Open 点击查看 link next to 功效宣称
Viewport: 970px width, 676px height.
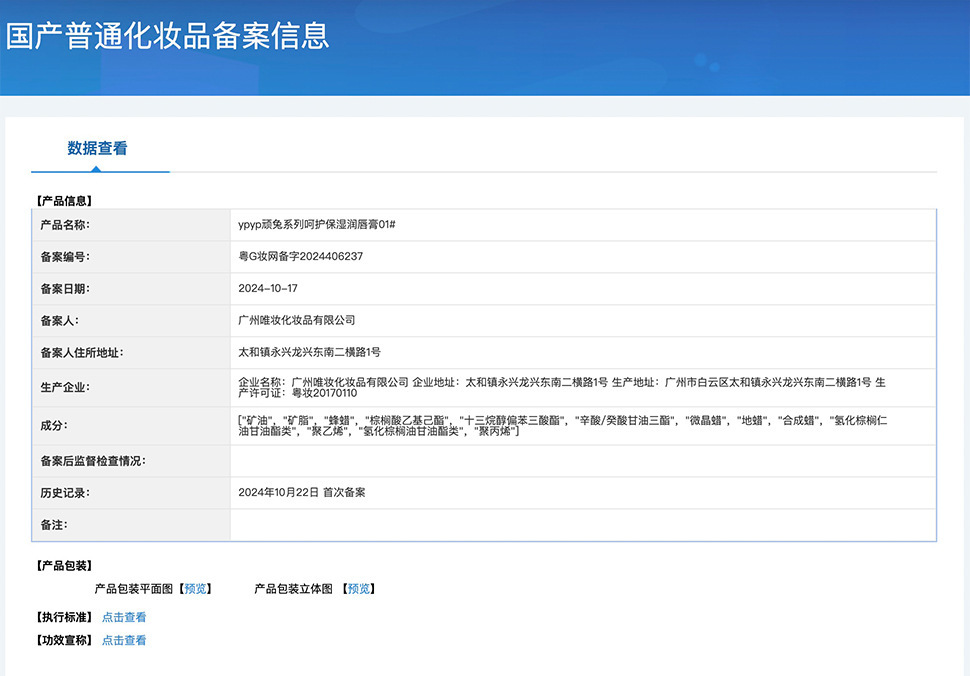pyautogui.click(x=124, y=640)
